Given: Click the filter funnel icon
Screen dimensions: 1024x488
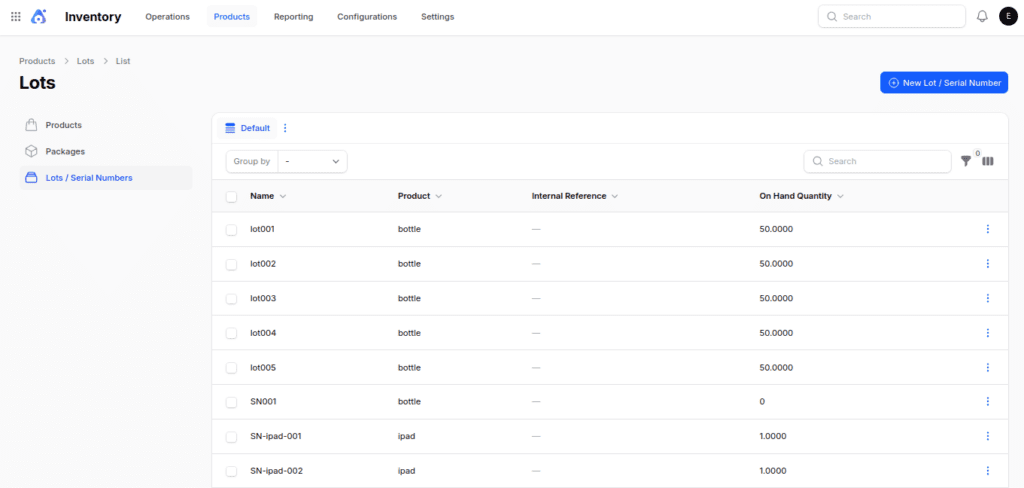Looking at the screenshot, I should [966, 161].
